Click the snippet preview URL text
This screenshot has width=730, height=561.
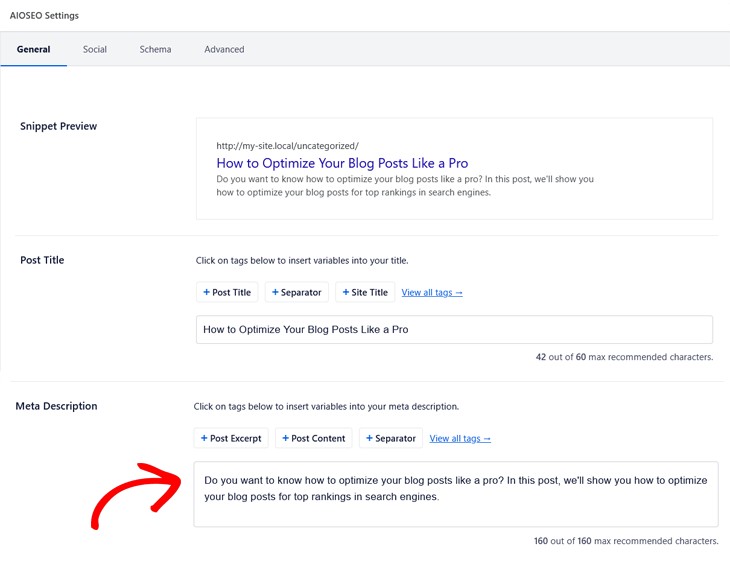[287, 145]
